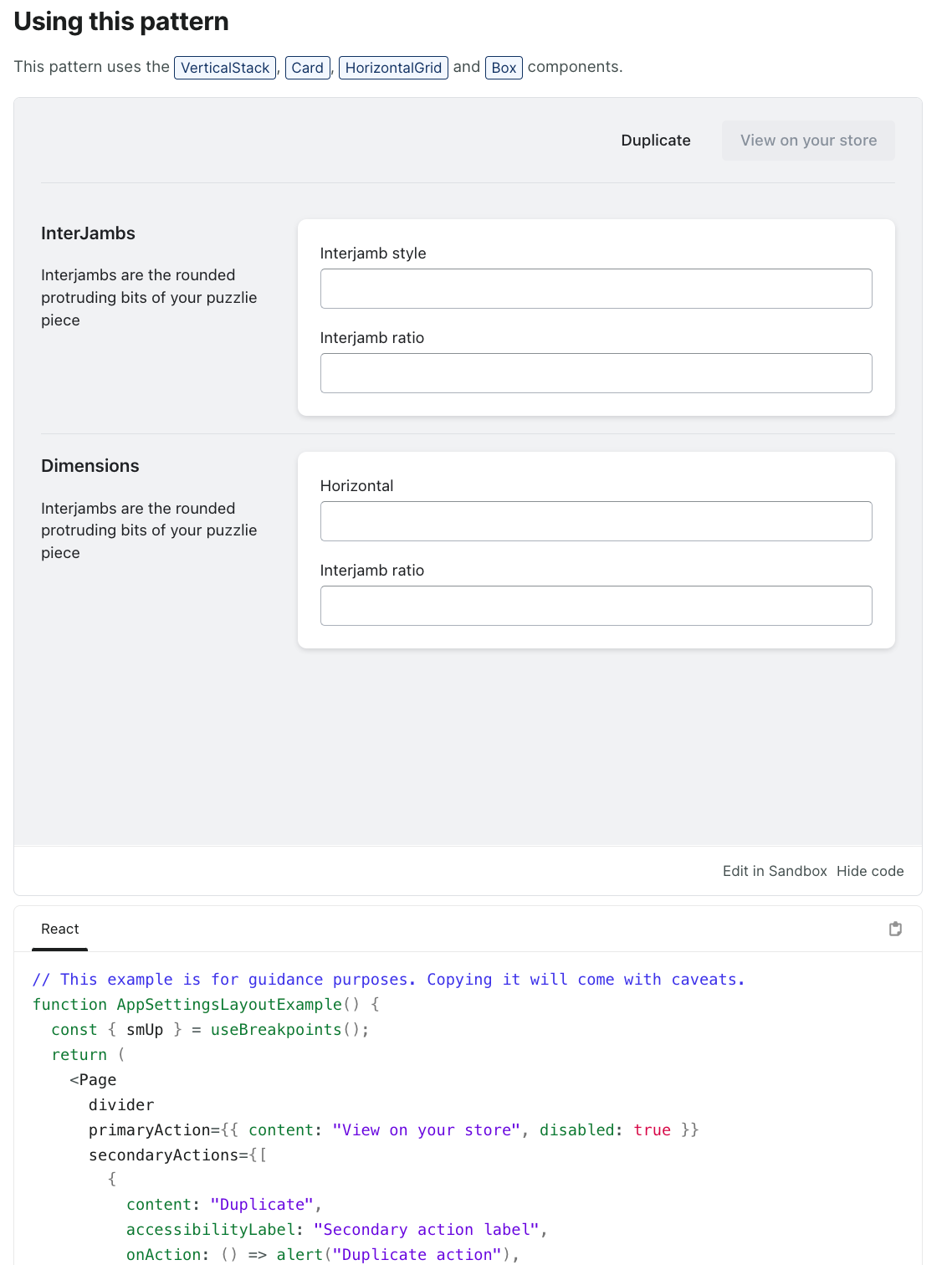Screen dimensions: 952x1265
Task: Click the Duplicate secondary action
Action: (x=655, y=140)
